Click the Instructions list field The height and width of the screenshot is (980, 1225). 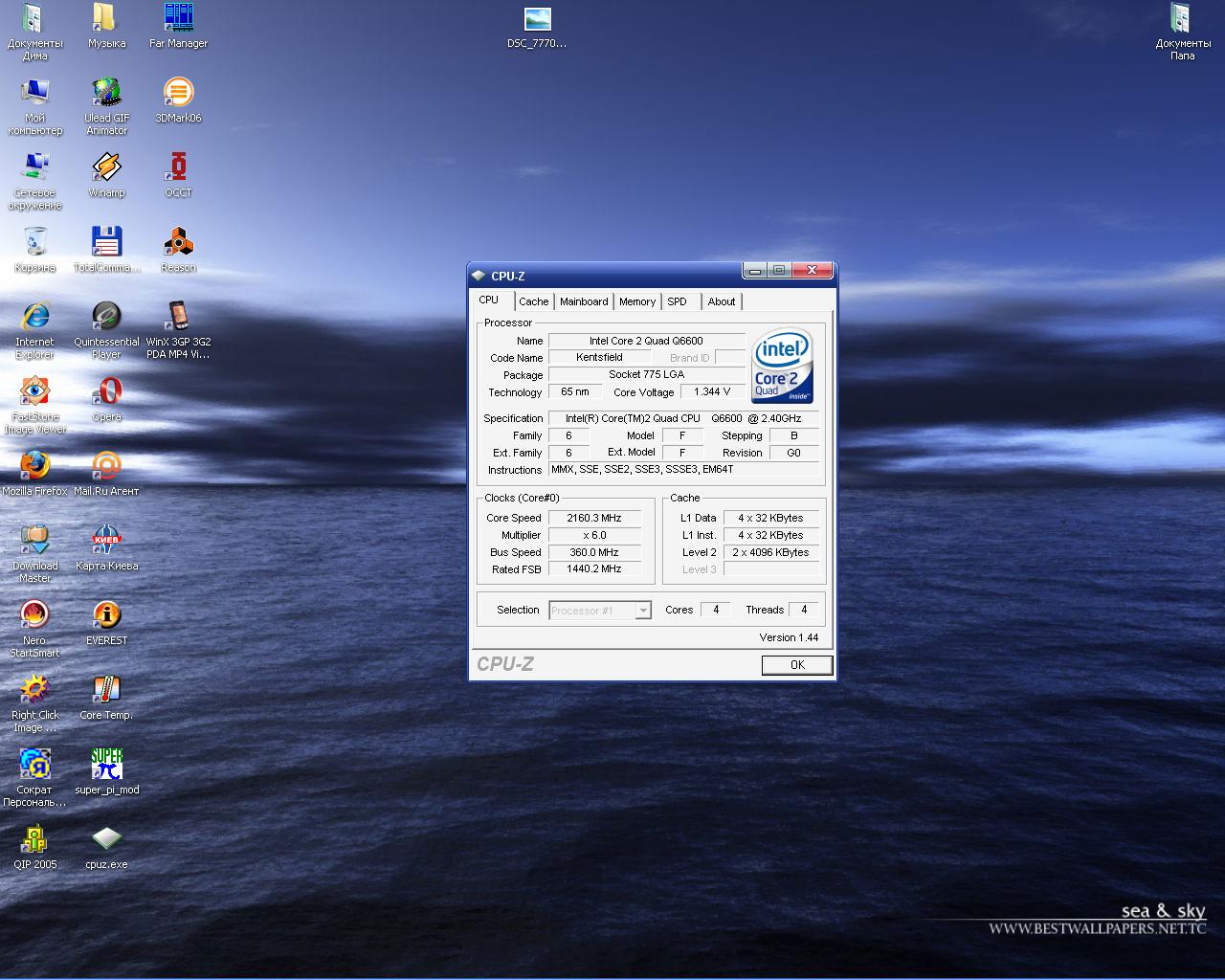(683, 470)
